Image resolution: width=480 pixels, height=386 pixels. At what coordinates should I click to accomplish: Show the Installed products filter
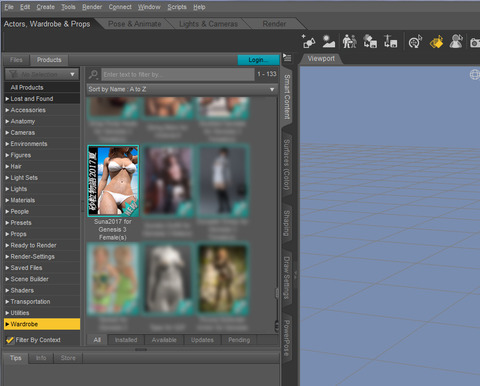(x=126, y=340)
